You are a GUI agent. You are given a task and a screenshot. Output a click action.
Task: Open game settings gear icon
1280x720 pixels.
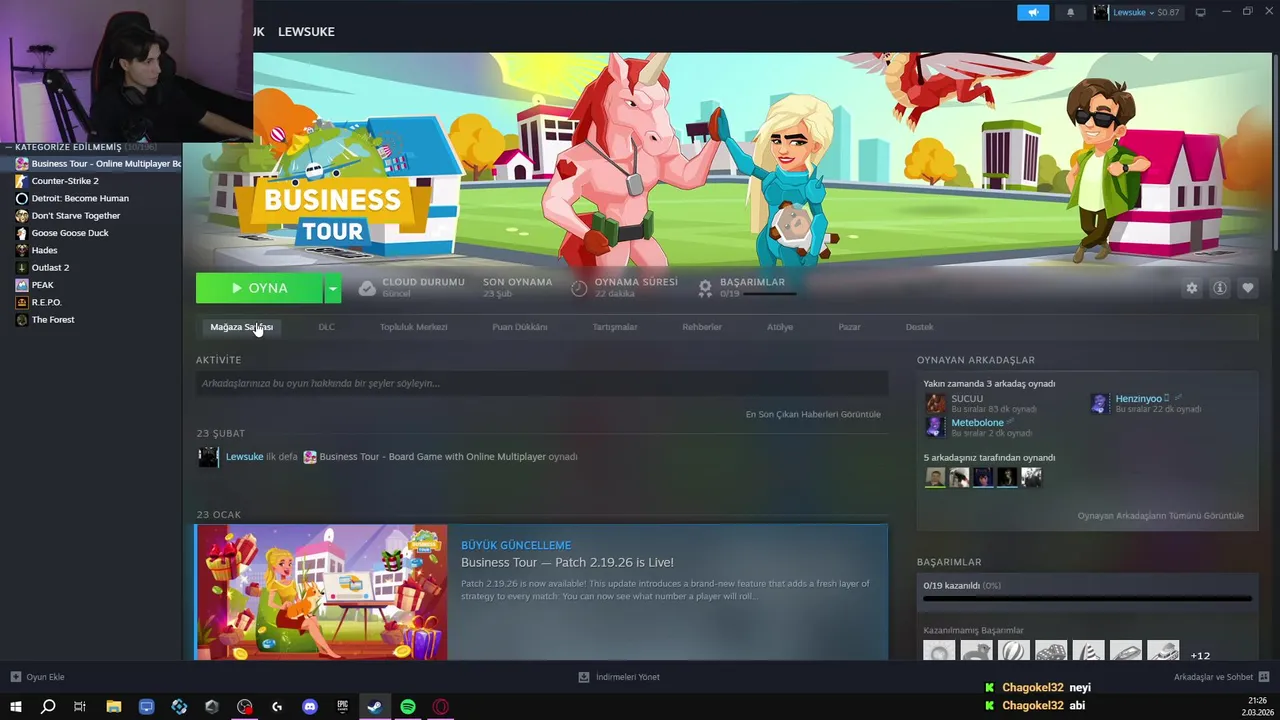click(1191, 288)
